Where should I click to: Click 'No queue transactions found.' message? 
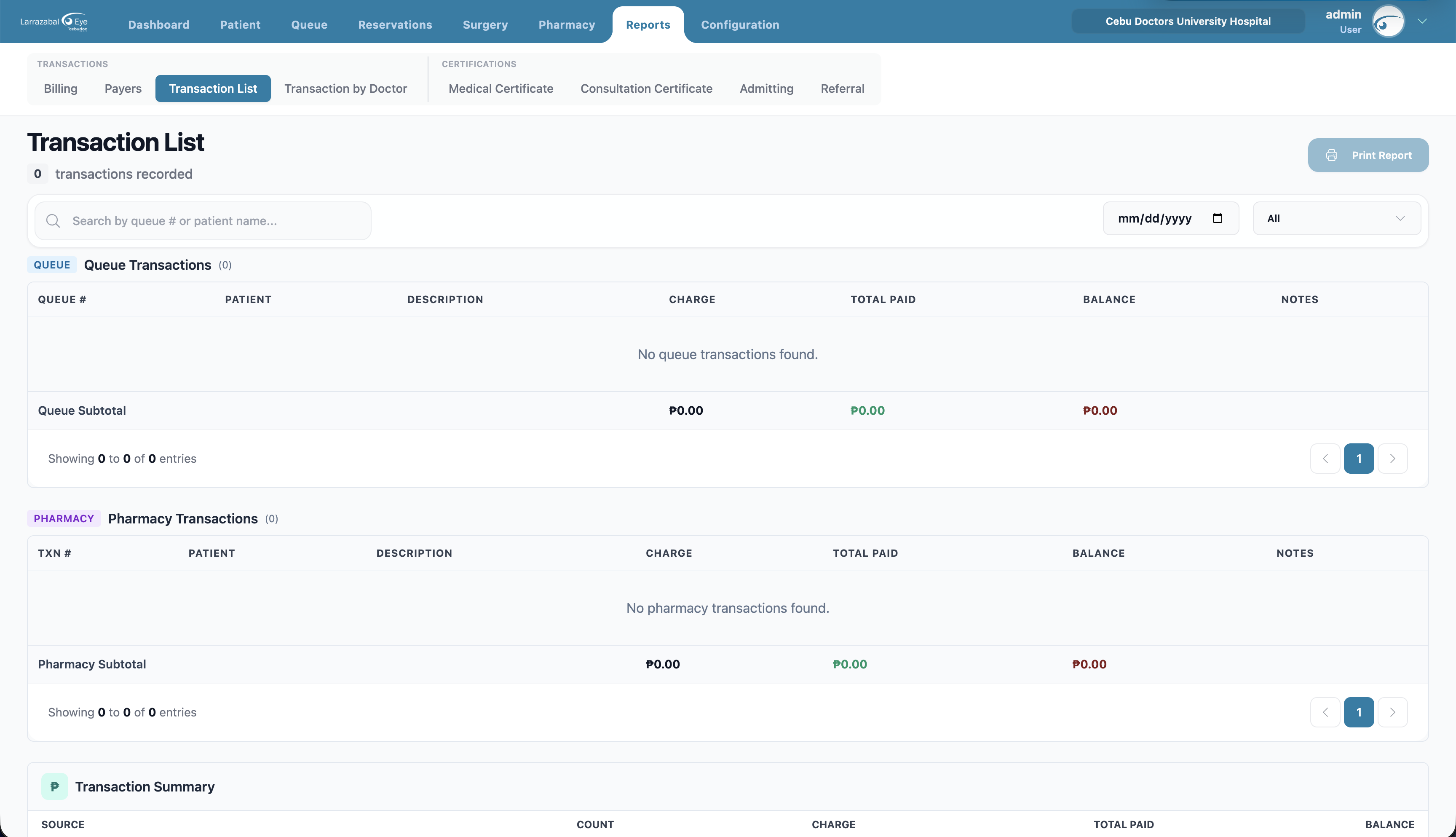pyautogui.click(x=728, y=354)
